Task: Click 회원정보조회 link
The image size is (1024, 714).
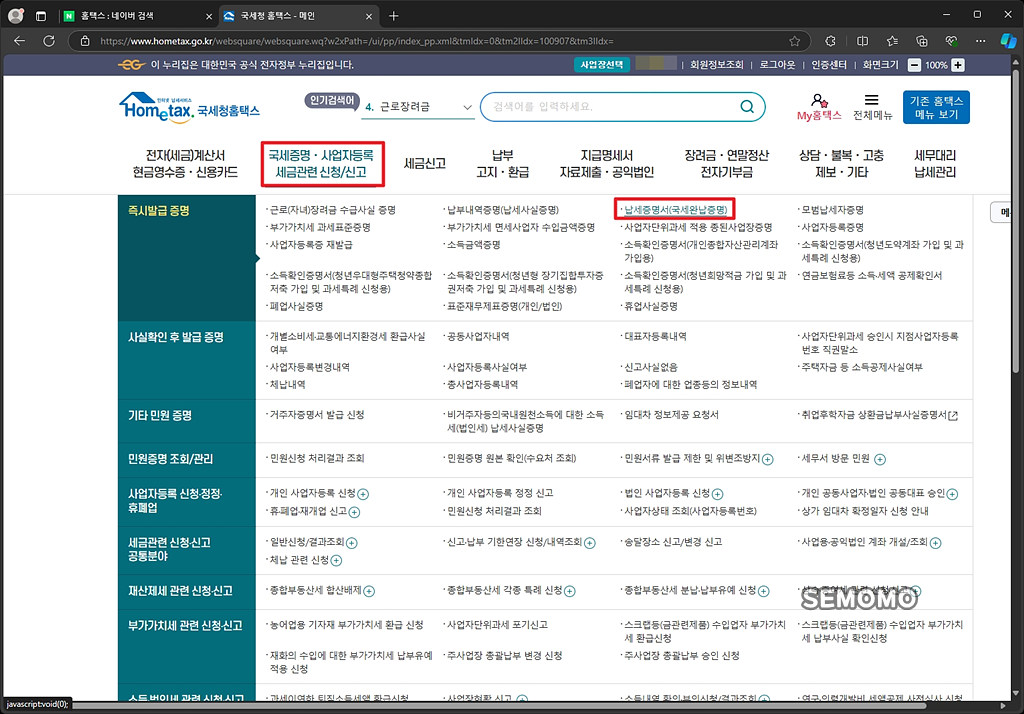Action: (x=716, y=65)
